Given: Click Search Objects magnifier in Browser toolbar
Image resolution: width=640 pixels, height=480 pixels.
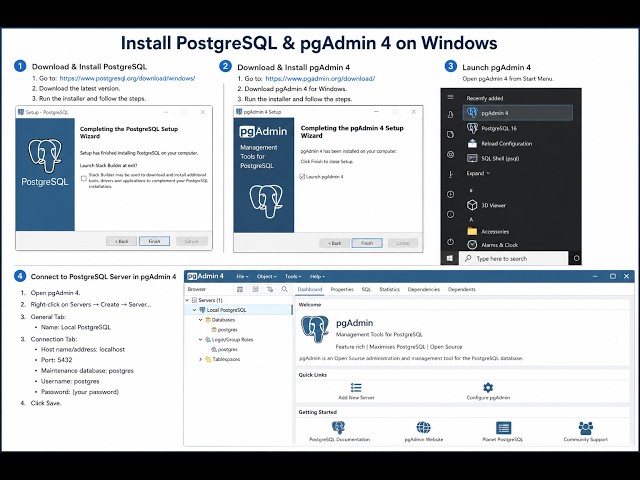Looking at the screenshot, I should (284, 289).
